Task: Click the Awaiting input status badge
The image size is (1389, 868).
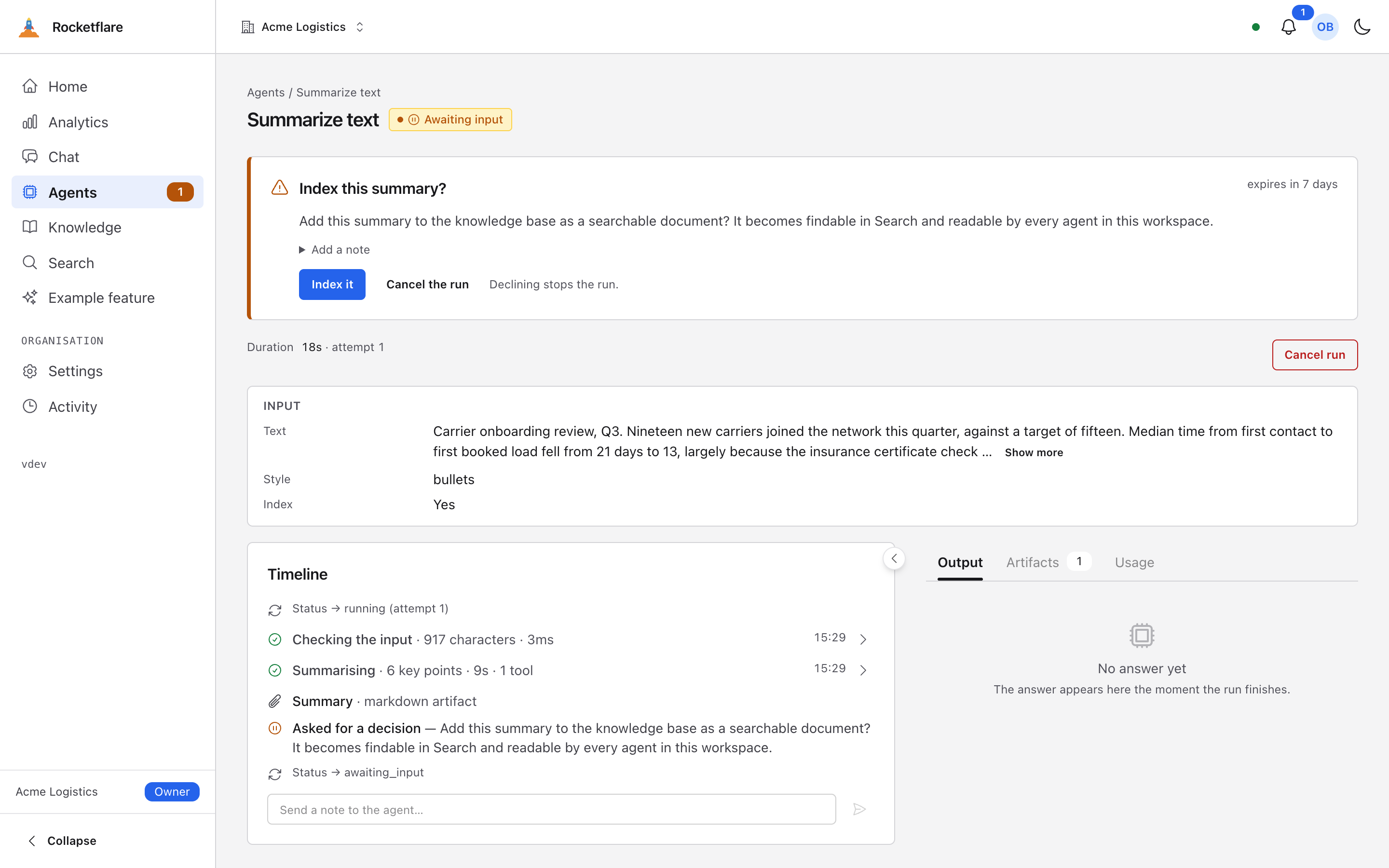Action: tap(450, 120)
